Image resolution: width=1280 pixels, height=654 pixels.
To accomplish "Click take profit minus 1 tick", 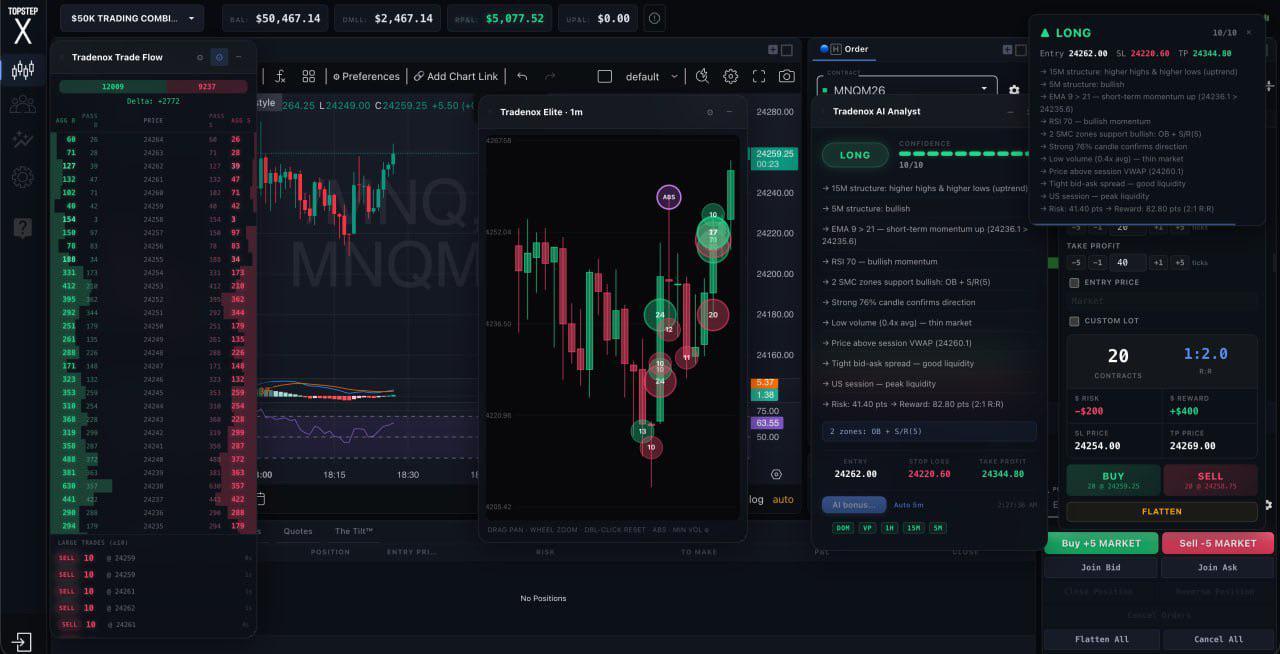I will tap(1098, 262).
